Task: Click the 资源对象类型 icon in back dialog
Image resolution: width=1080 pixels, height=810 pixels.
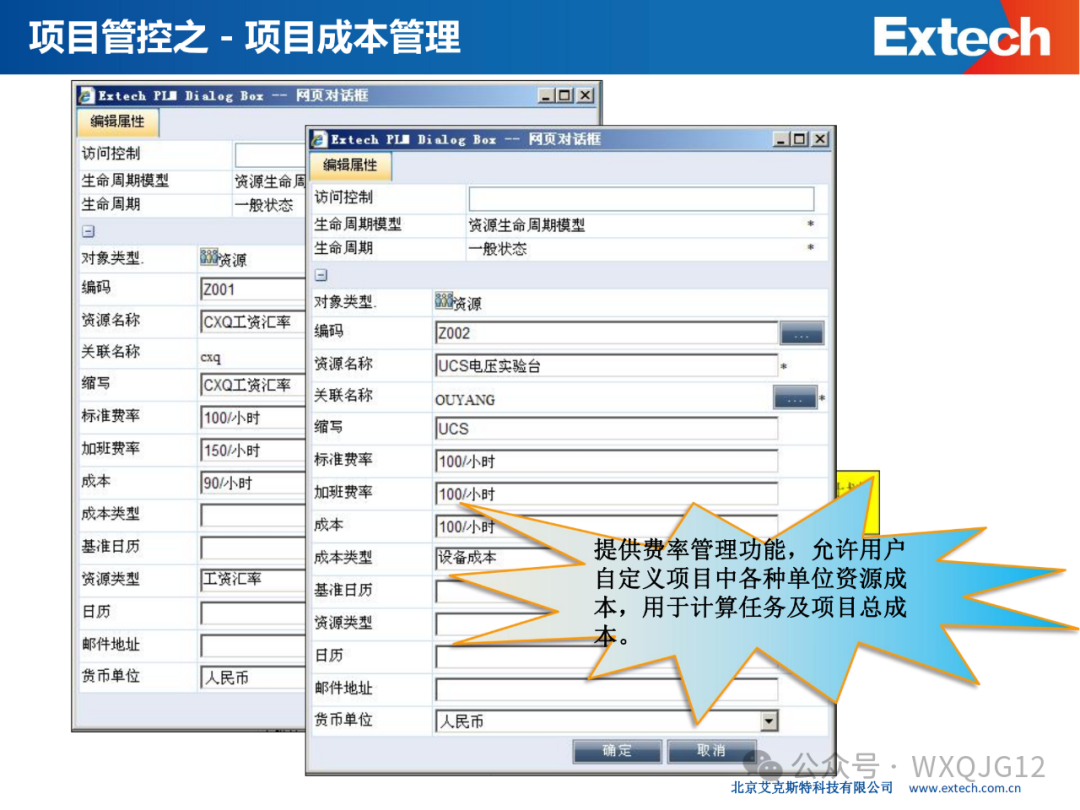Action: tap(209, 257)
